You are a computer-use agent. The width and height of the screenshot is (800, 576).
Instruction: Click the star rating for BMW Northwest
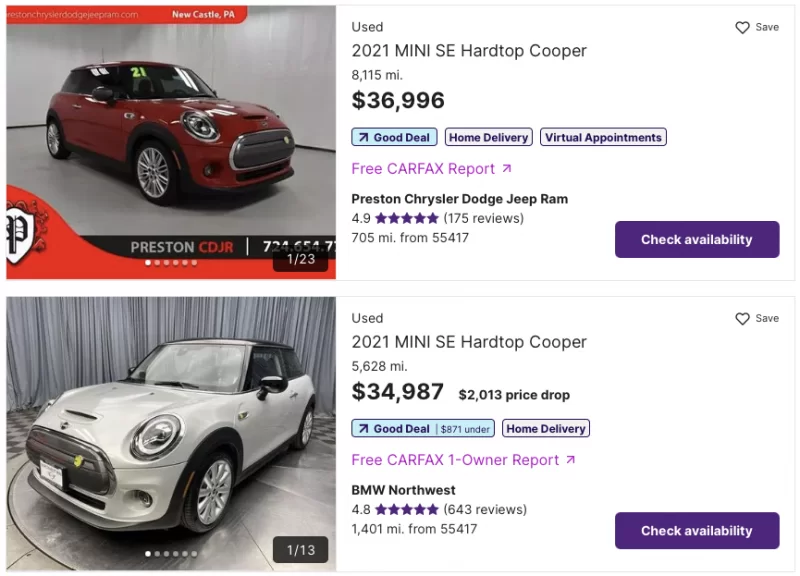pos(406,509)
